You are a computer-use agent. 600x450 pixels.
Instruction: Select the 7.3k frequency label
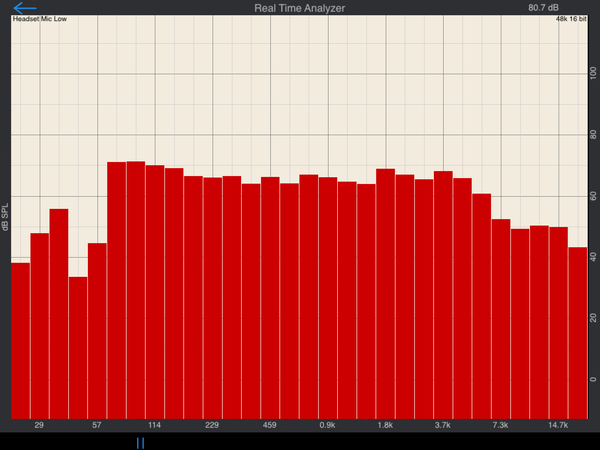tap(501, 425)
